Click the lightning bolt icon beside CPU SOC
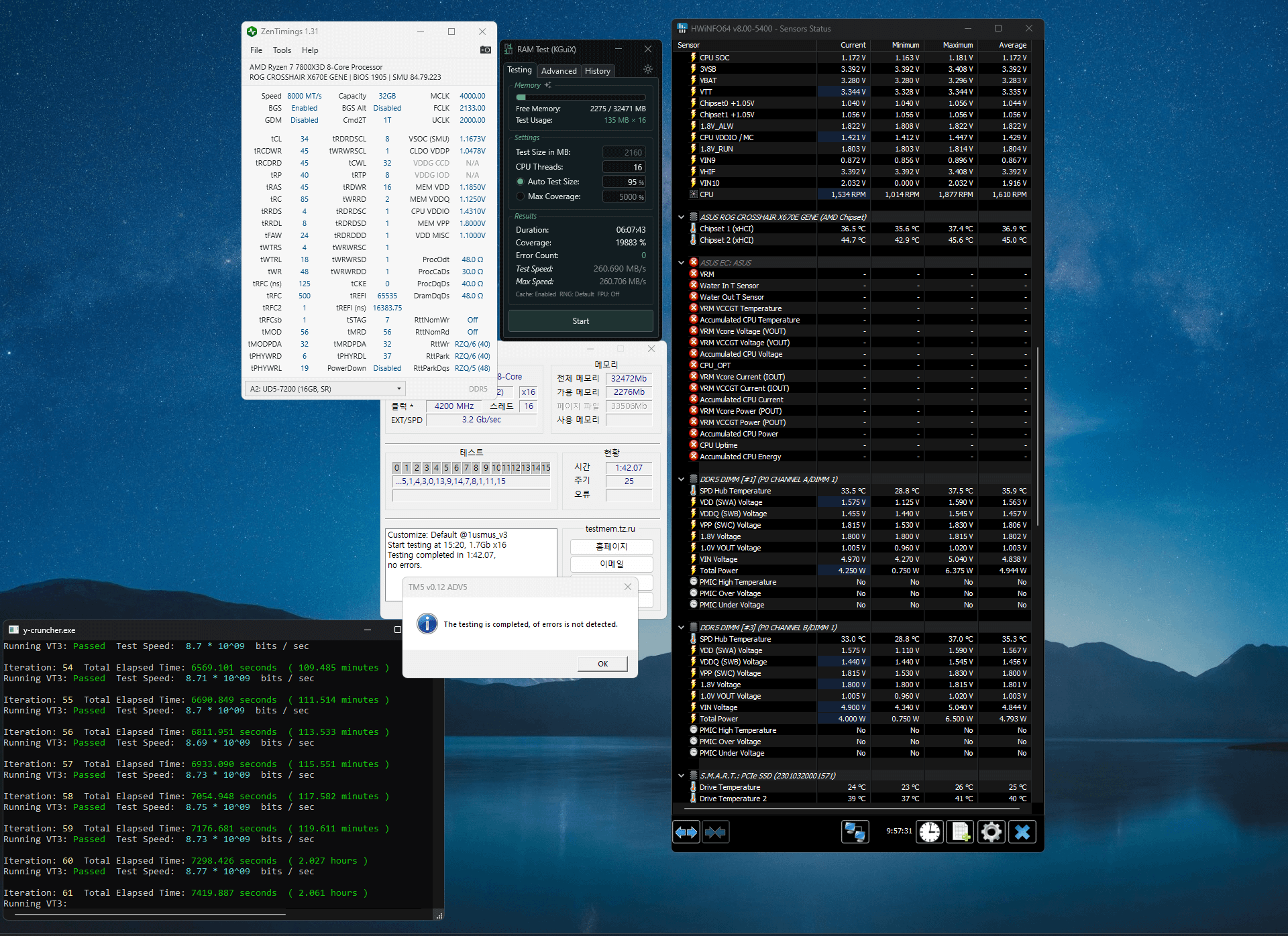Viewport: 1288px width, 936px height. (694, 58)
